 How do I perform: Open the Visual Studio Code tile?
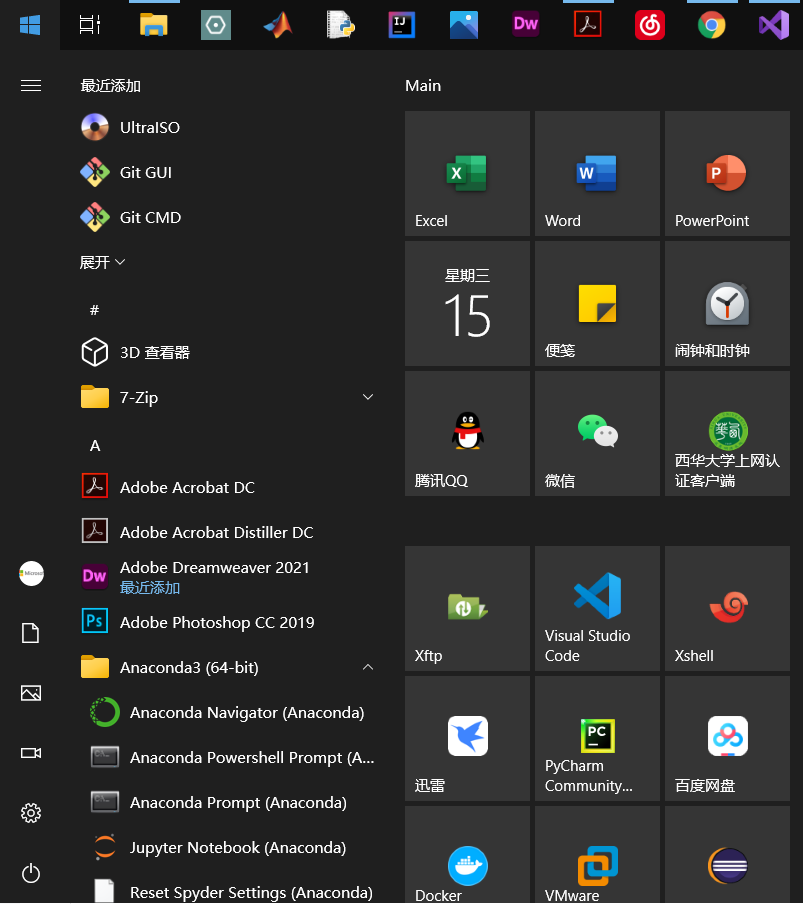(x=597, y=609)
